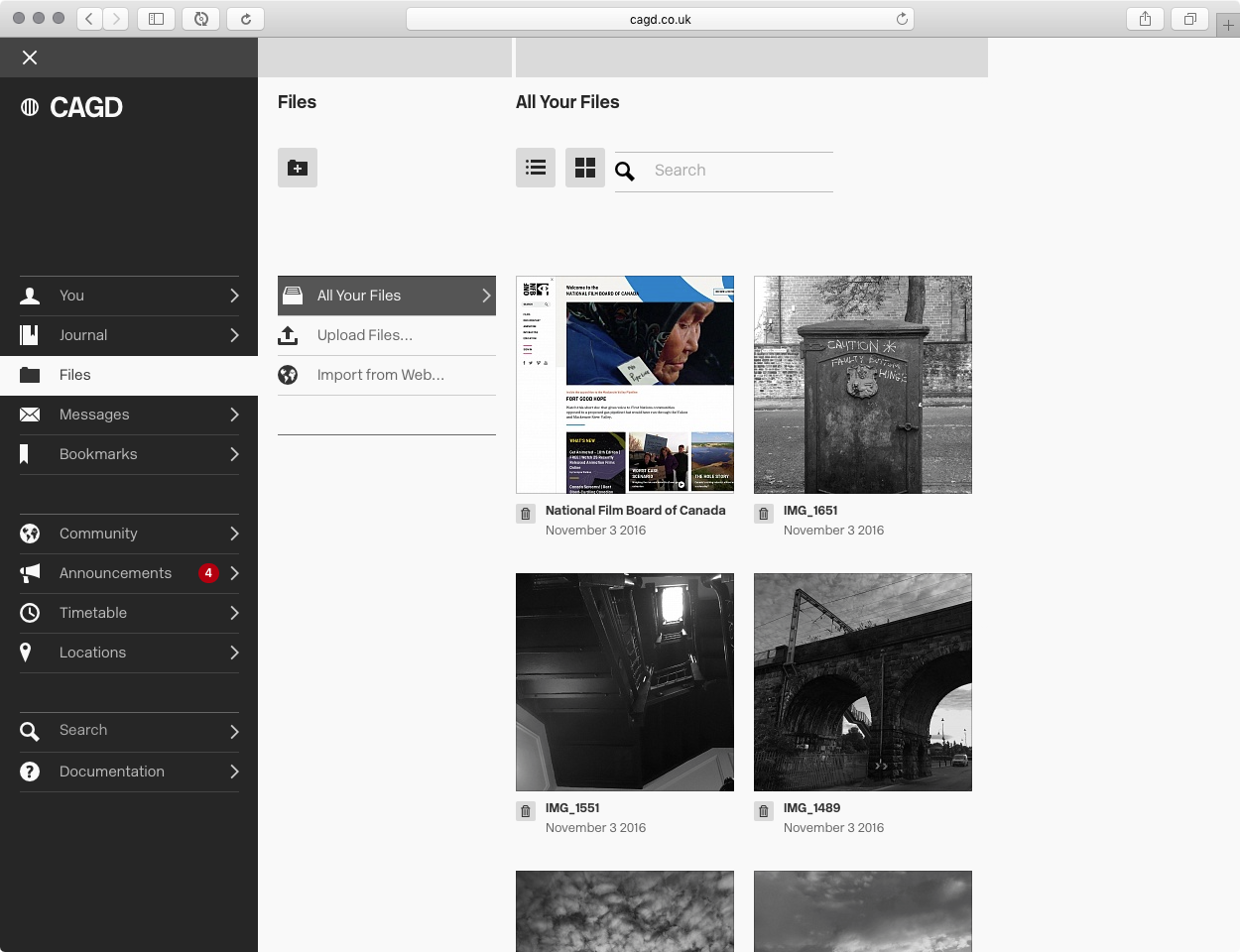Click the Upload Files arrow icon

(288, 335)
